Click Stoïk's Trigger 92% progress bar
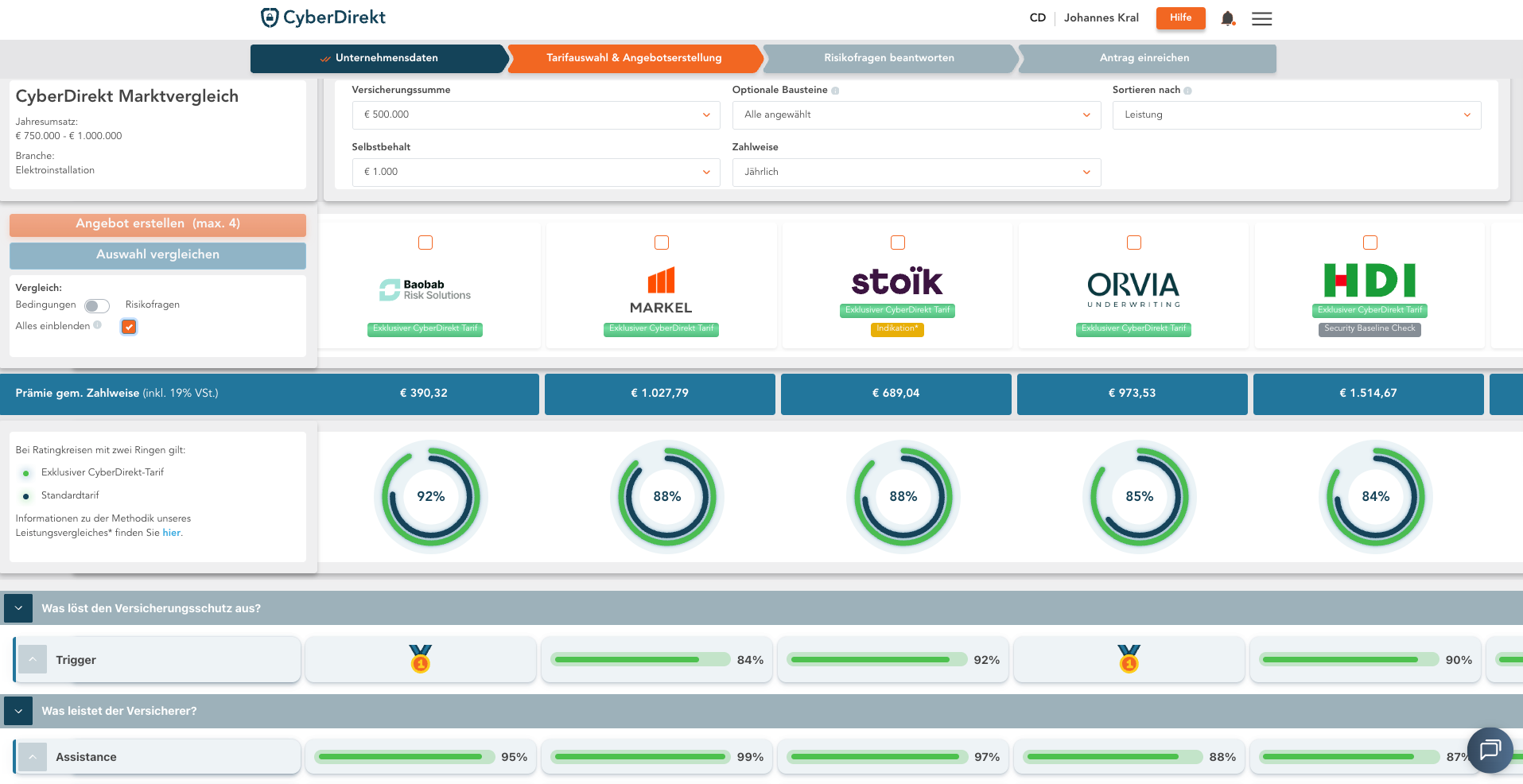This screenshot has width=1523, height=784. [x=879, y=660]
